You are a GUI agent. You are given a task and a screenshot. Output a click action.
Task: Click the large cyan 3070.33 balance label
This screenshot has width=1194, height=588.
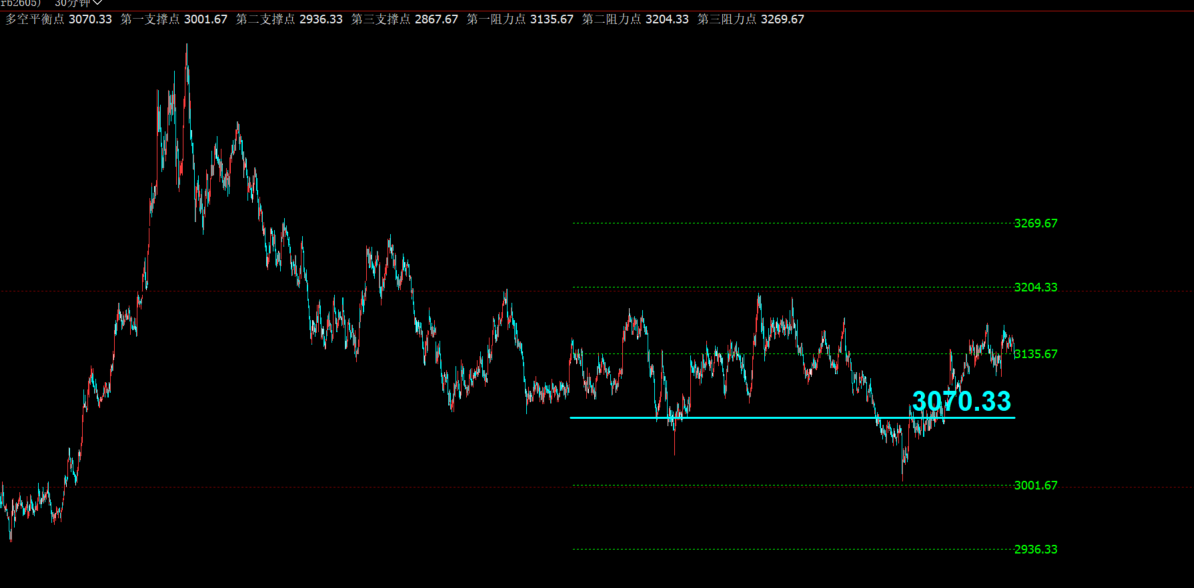(x=961, y=401)
